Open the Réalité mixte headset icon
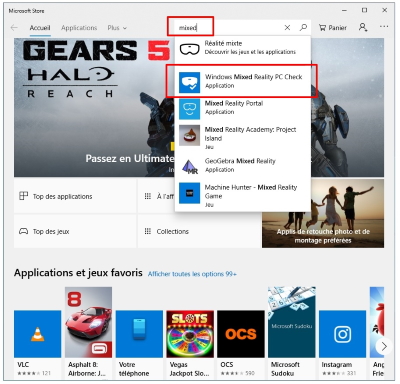This screenshot has height=384, width=400. coord(190,49)
